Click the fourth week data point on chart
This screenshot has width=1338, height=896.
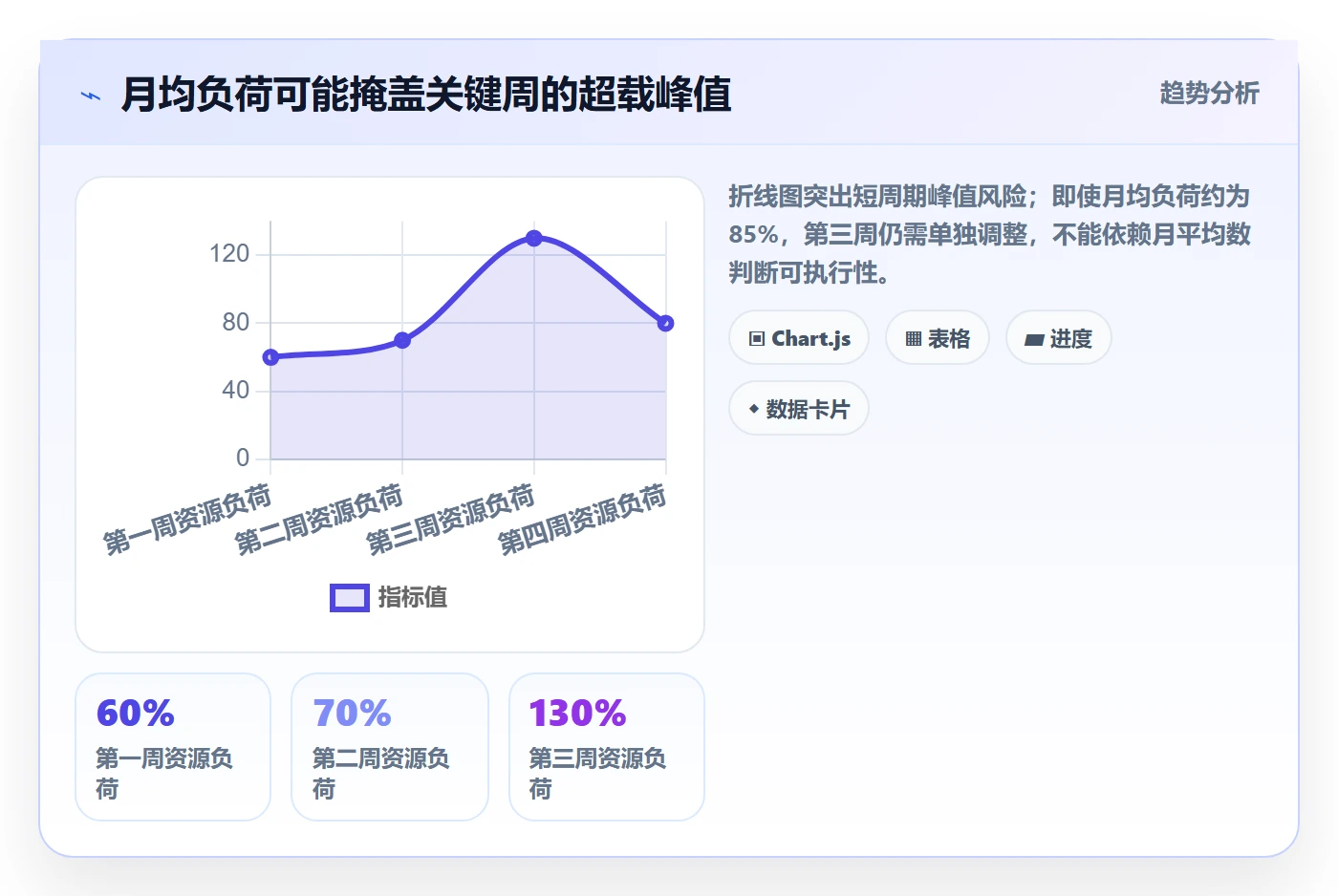tap(666, 323)
